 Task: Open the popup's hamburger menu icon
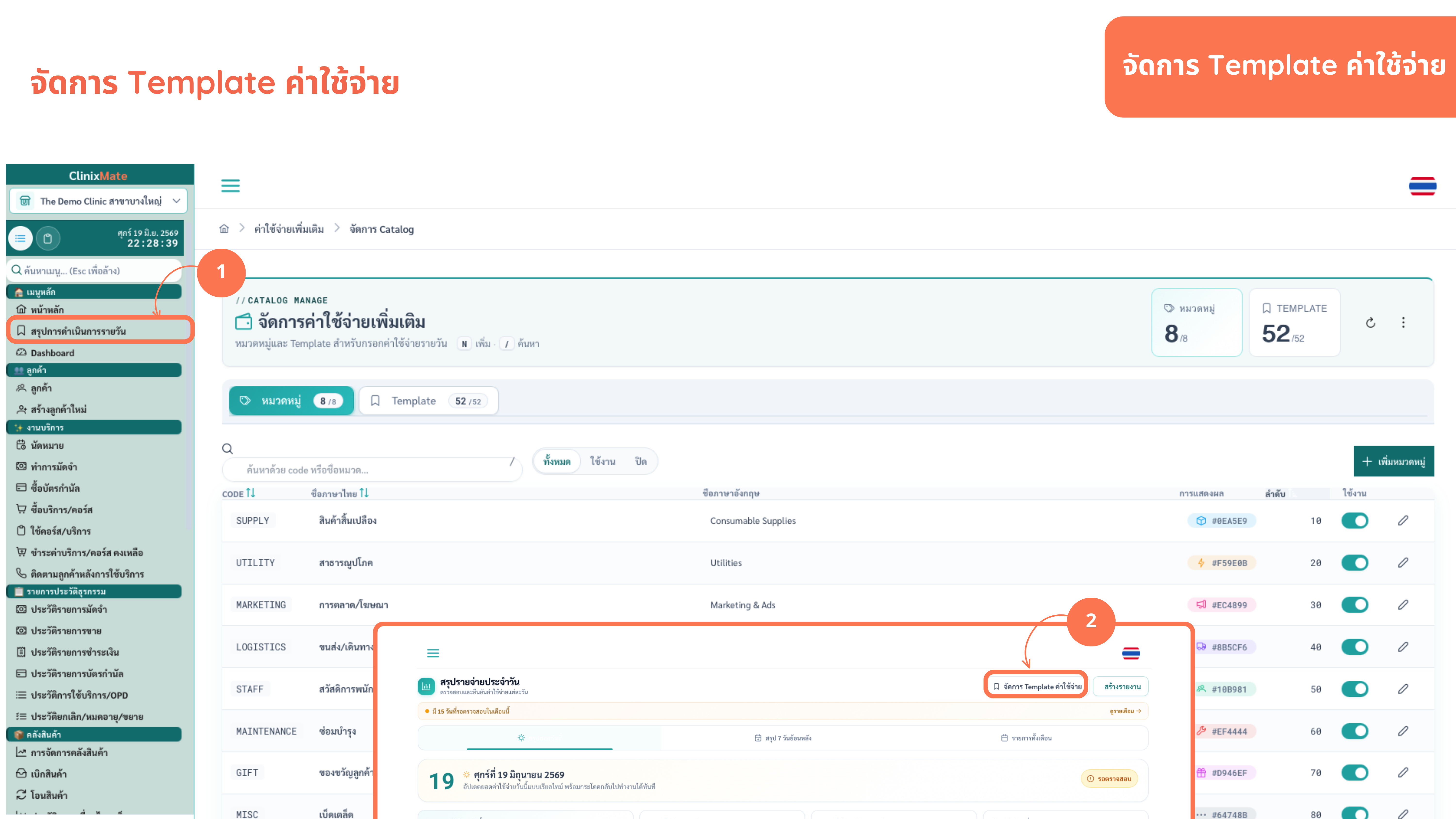tap(433, 654)
